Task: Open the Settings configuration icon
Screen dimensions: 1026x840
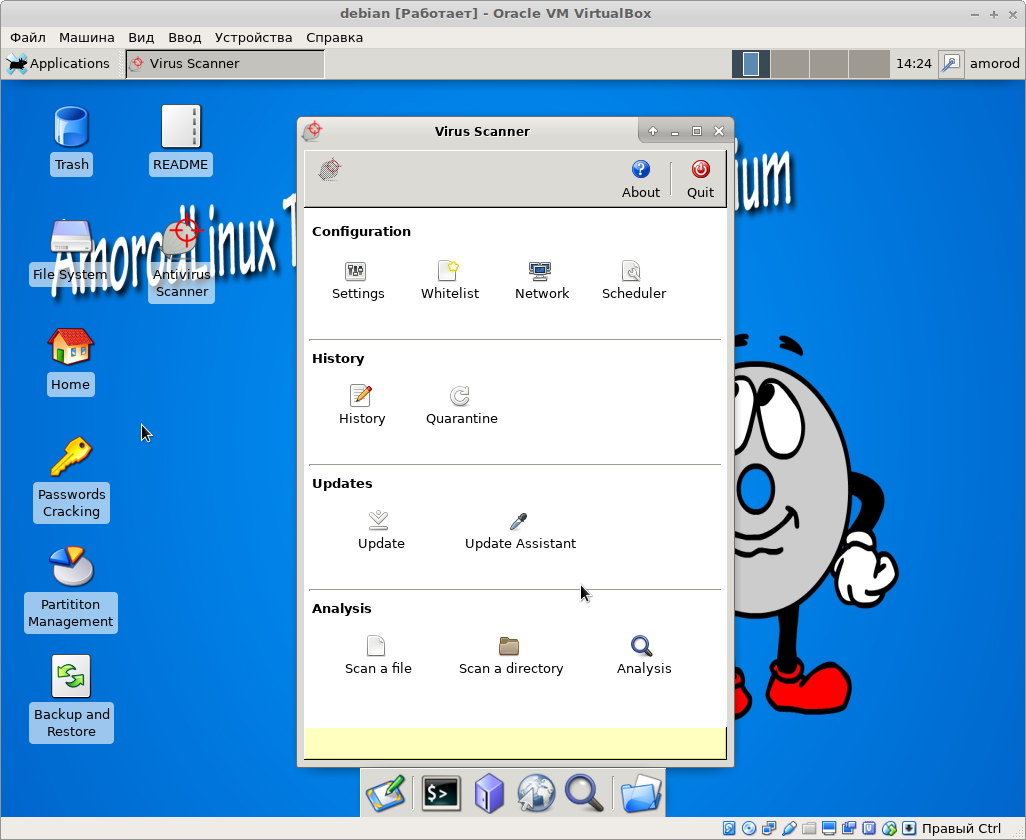Action: [357, 272]
